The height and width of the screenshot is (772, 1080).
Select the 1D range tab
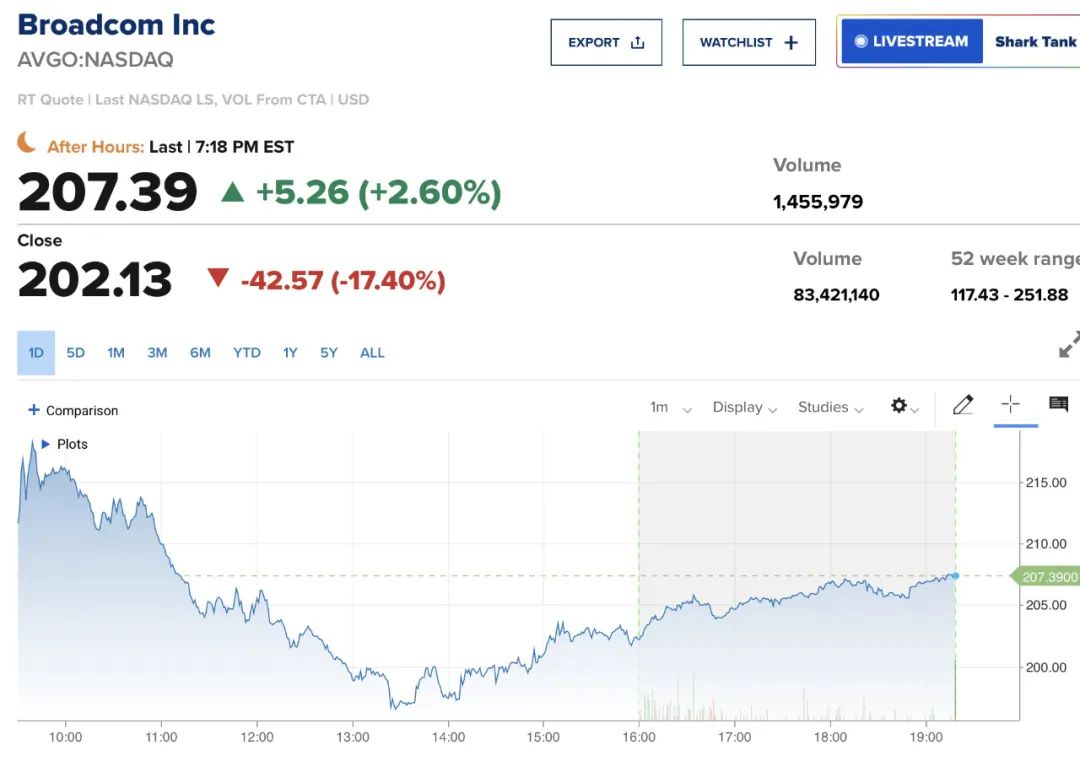coord(36,353)
